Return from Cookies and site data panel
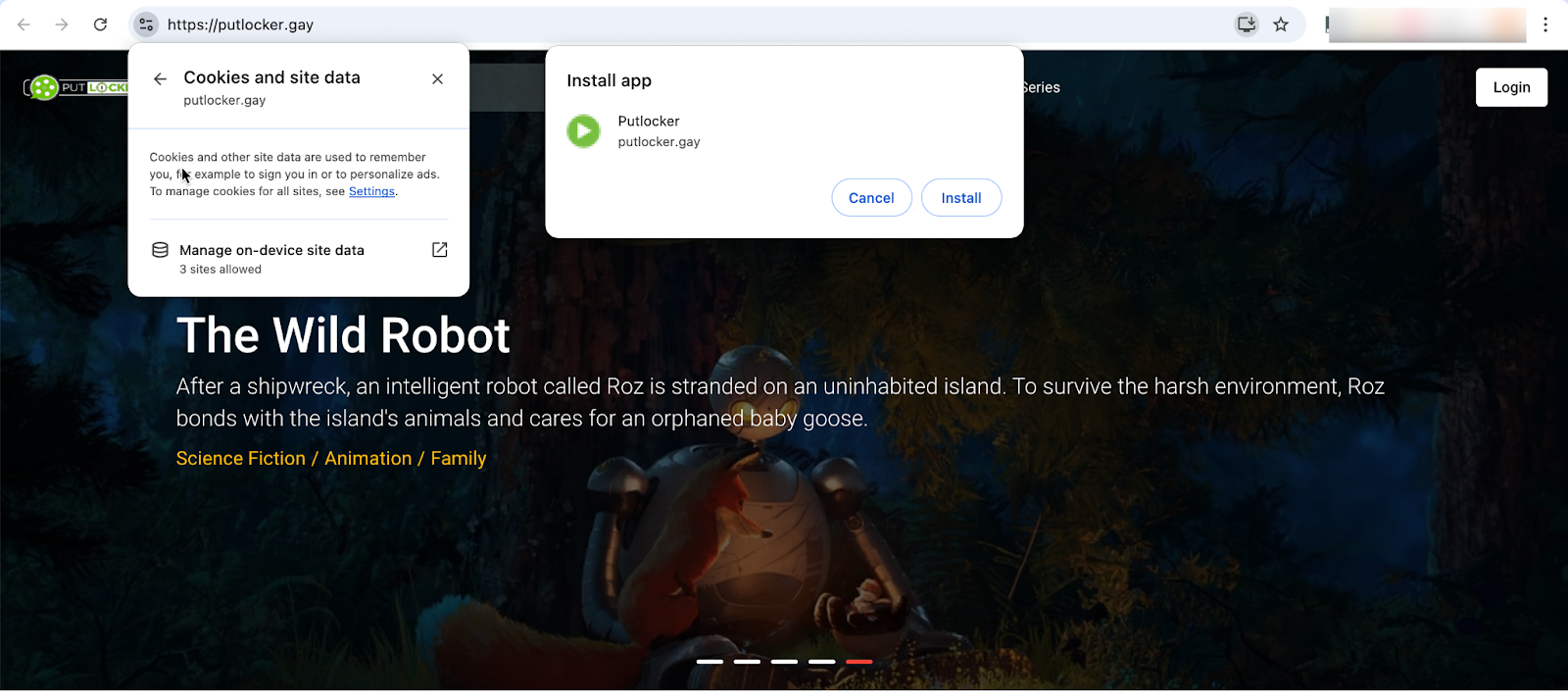The width and height of the screenshot is (1568, 699). click(x=160, y=78)
